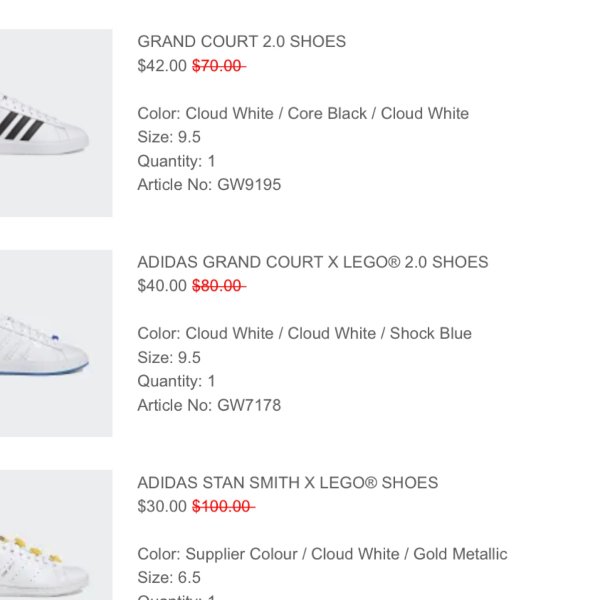This screenshot has width=600, height=600.
Task: Open the Grand Court X LEGO shoe image
Action: [56, 343]
